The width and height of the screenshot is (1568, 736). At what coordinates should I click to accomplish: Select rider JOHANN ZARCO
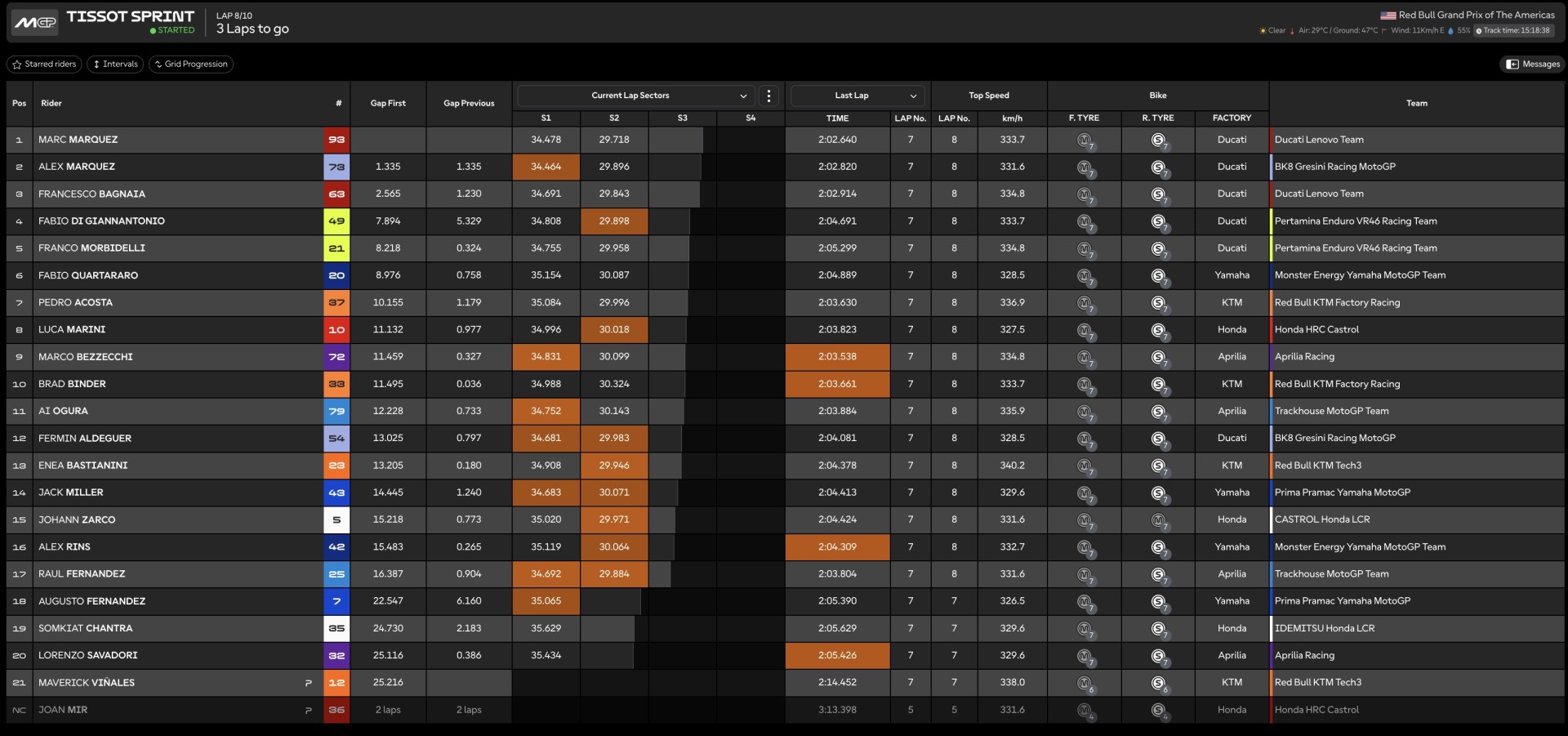coord(77,520)
